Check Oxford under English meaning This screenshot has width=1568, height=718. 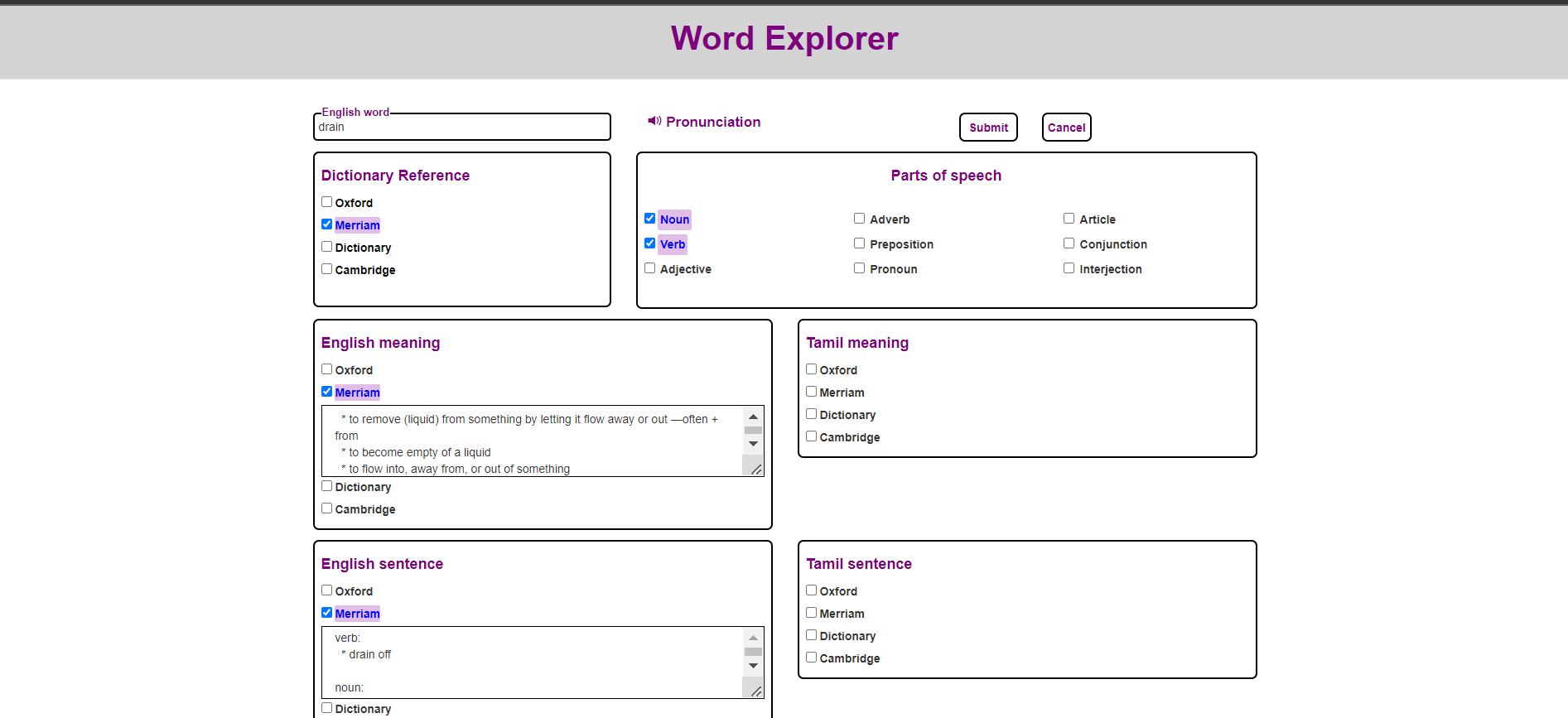coord(326,369)
